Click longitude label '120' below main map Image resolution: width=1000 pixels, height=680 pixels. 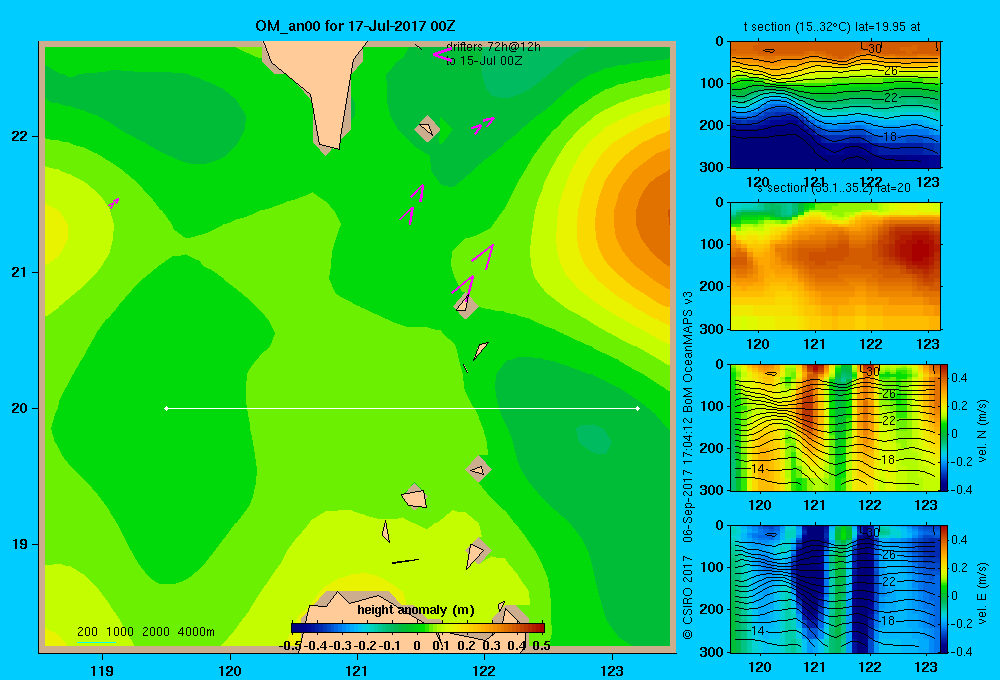coord(230,670)
